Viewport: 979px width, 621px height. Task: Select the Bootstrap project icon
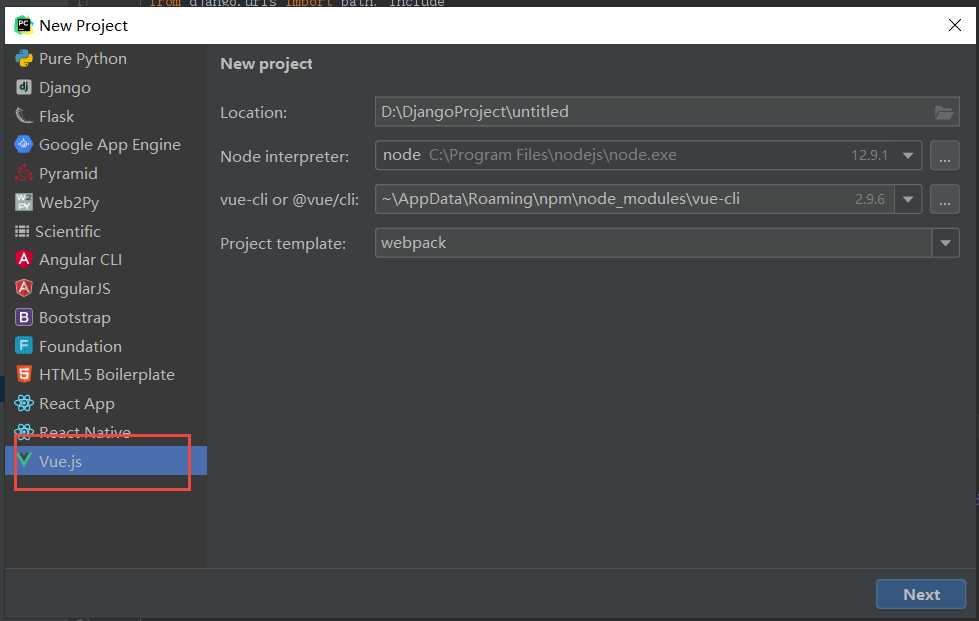24,317
